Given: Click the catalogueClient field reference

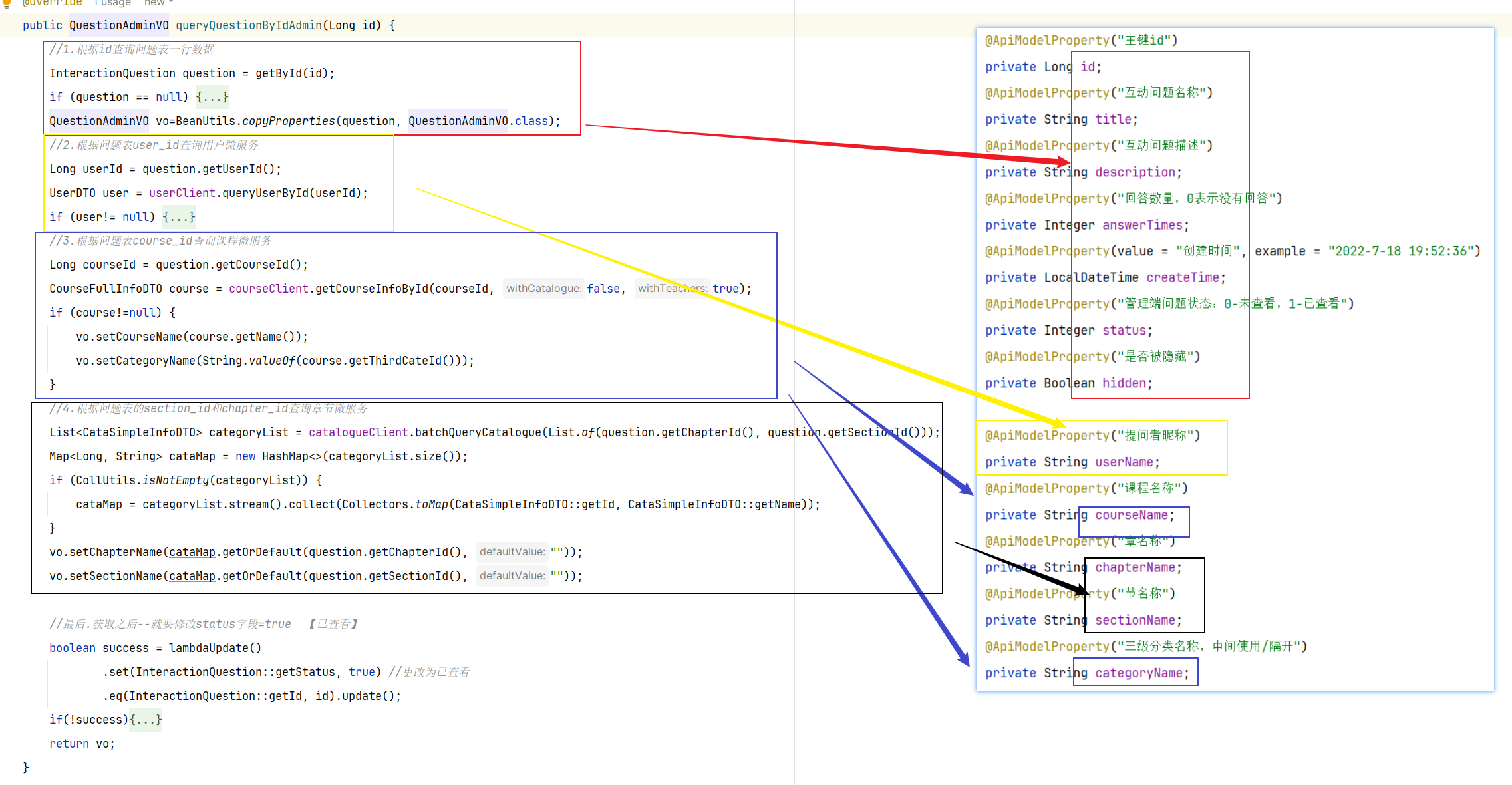Looking at the screenshot, I should click(x=358, y=432).
